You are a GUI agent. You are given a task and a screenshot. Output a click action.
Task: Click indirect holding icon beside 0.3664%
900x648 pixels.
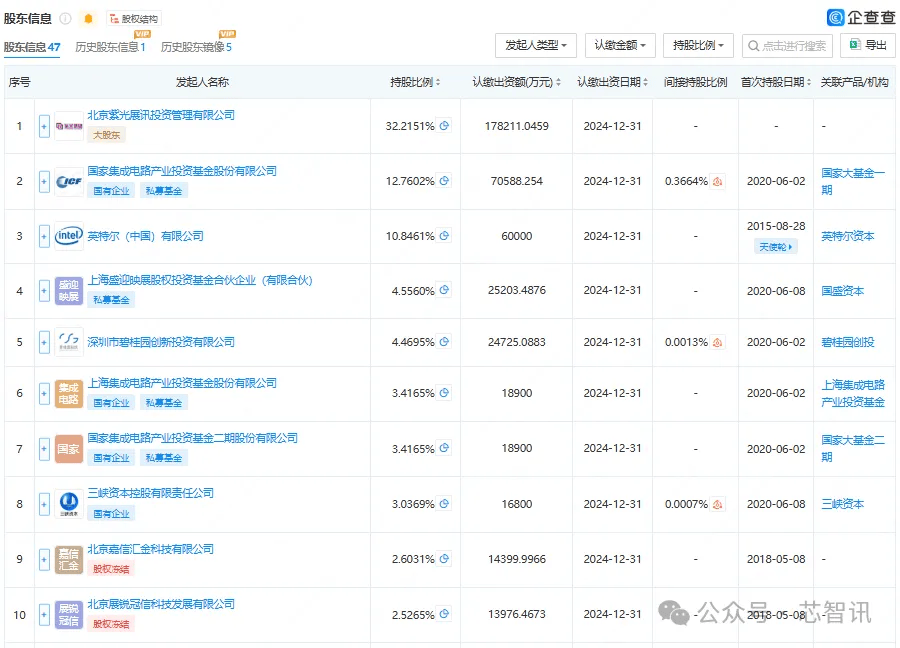[x=717, y=181]
